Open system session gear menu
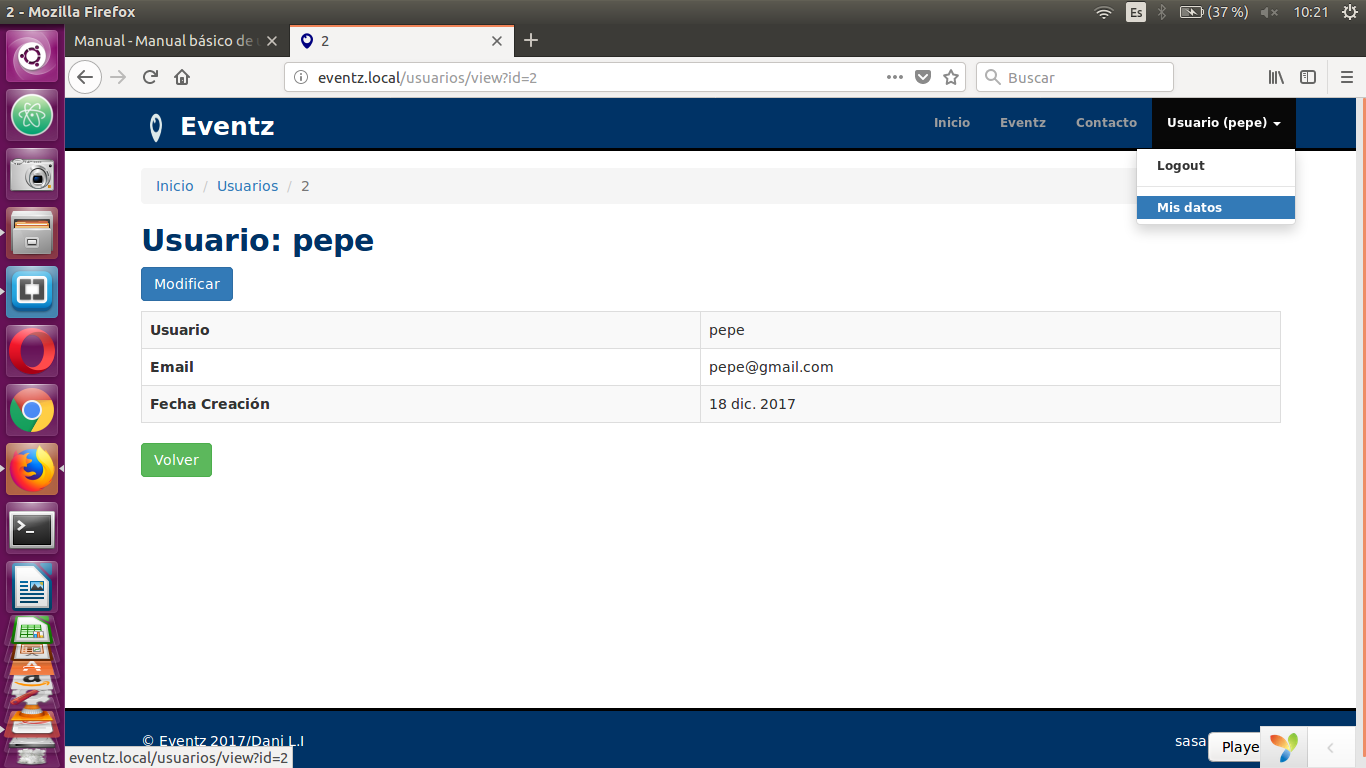This screenshot has height=768, width=1366. click(x=1349, y=12)
